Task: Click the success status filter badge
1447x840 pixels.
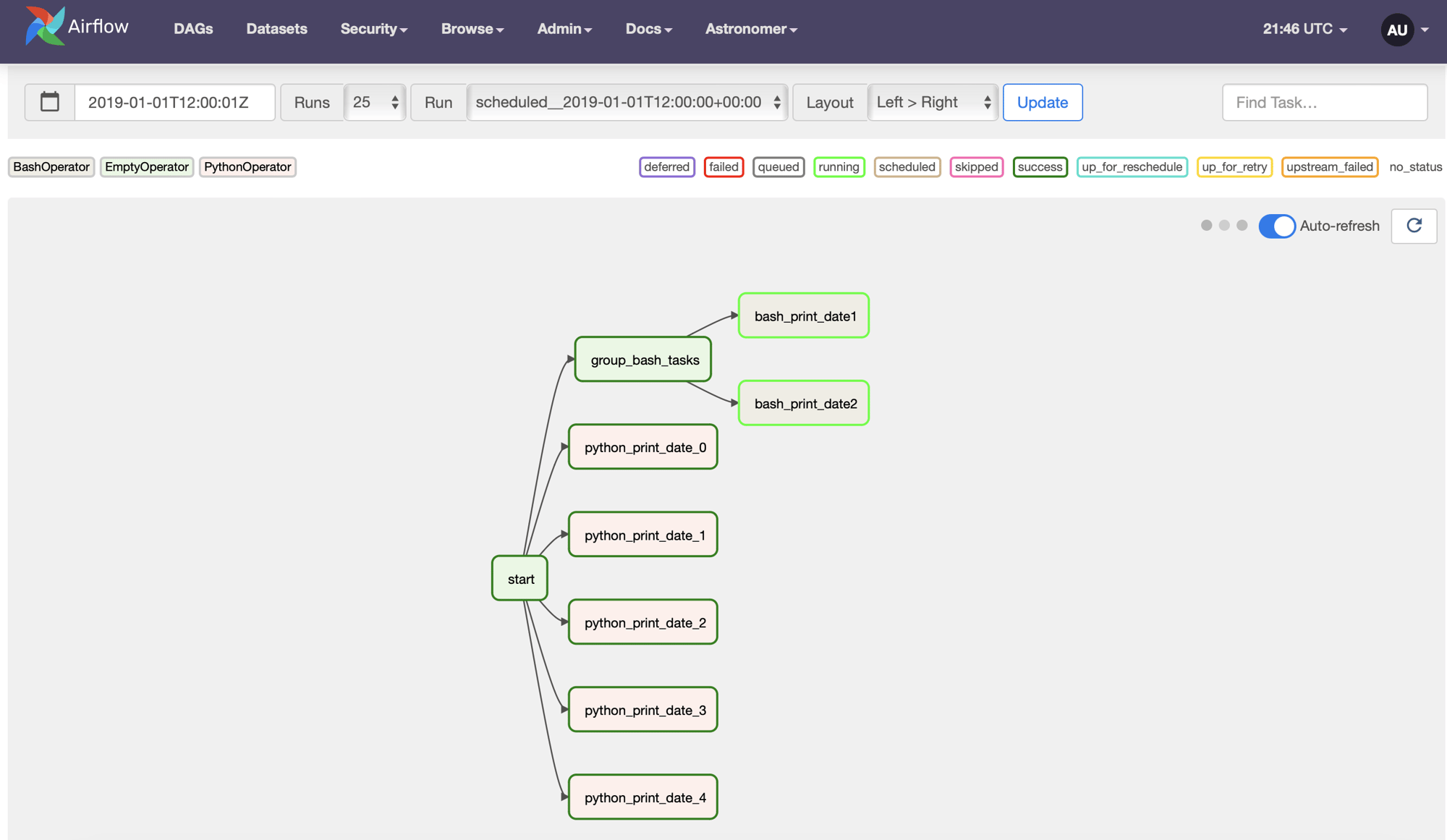Action: pos(1040,167)
